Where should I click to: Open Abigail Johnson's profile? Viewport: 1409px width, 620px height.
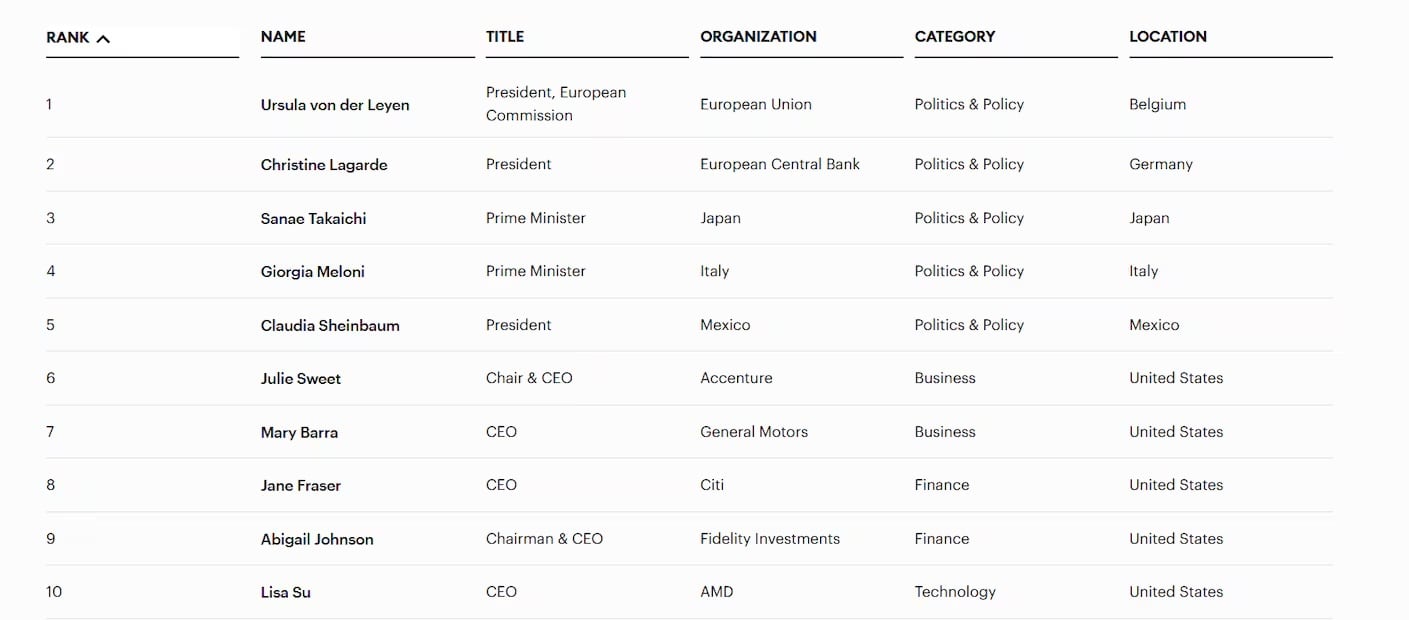tap(316, 538)
